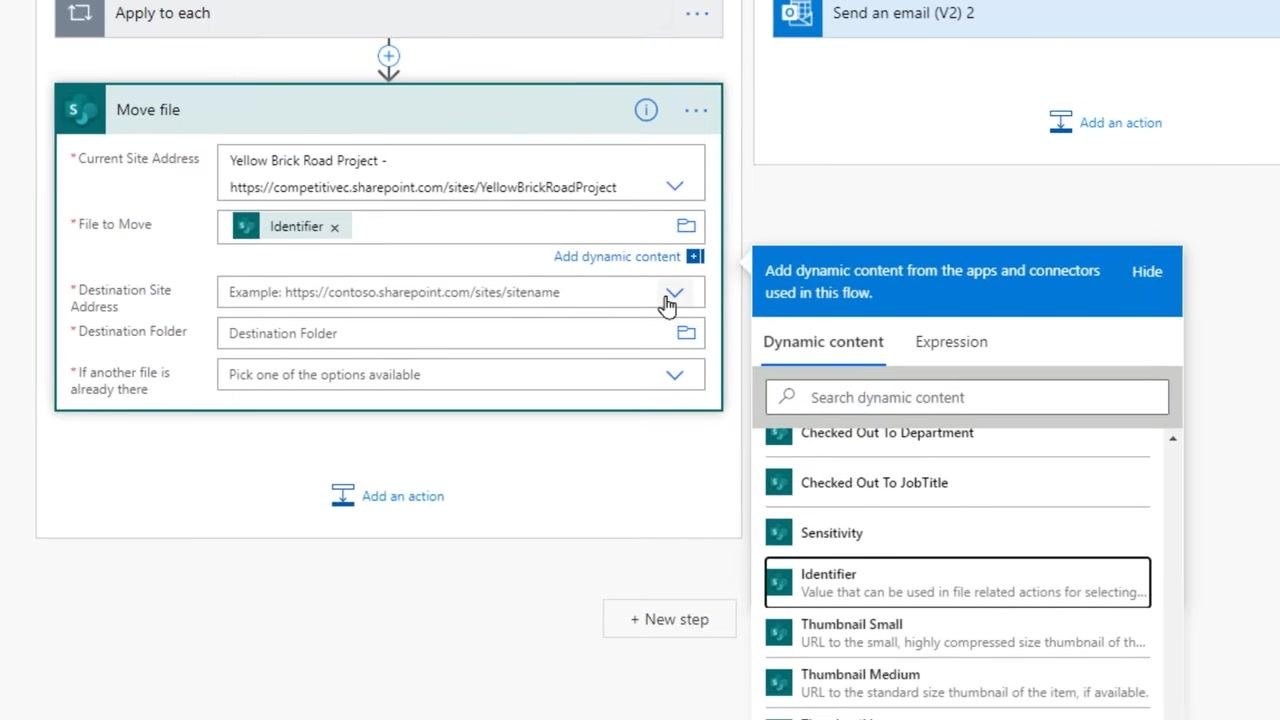The image size is (1280, 720).
Task: Click SharePoint icon beside Thumbnail Medium
Action: [x=779, y=682]
